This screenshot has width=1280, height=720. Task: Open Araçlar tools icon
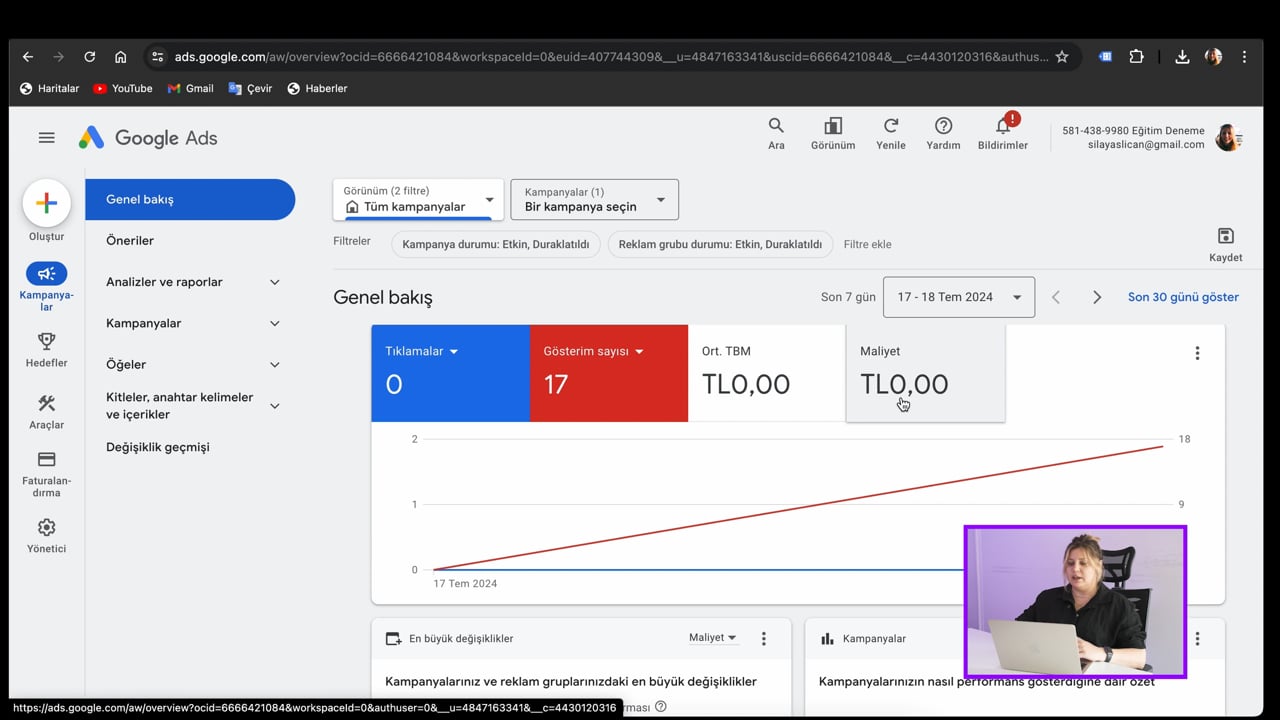click(x=46, y=403)
